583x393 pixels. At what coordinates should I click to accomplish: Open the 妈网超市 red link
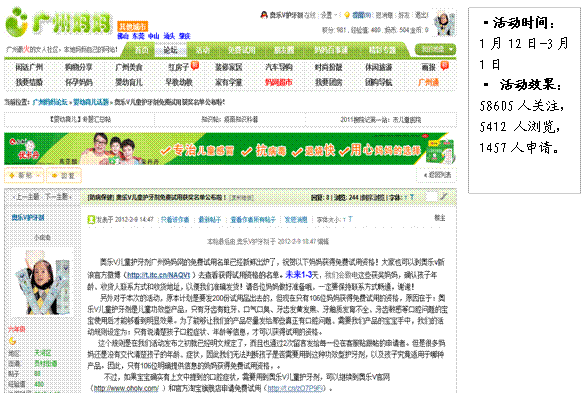278,82
